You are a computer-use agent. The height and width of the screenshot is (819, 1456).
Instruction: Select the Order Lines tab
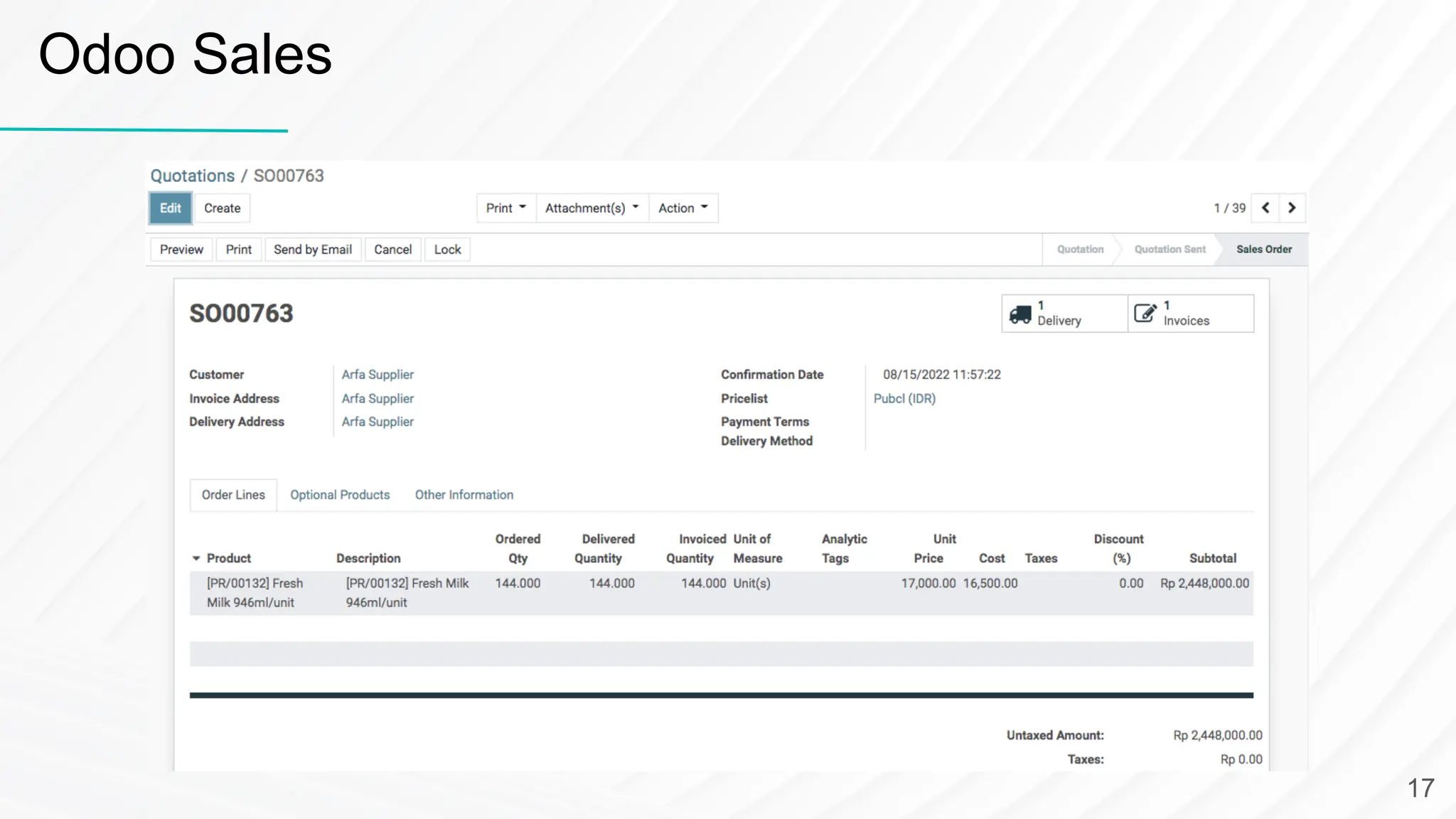(233, 495)
